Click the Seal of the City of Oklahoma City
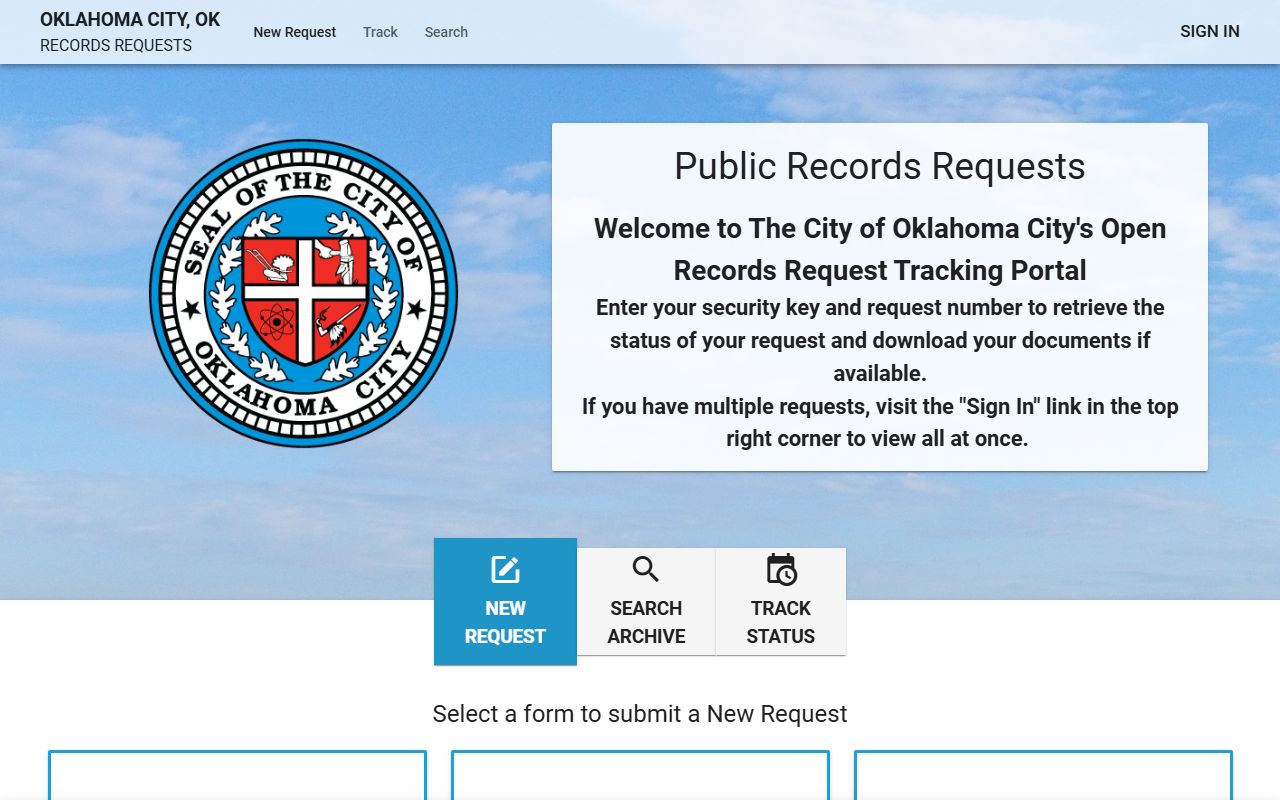 303,293
